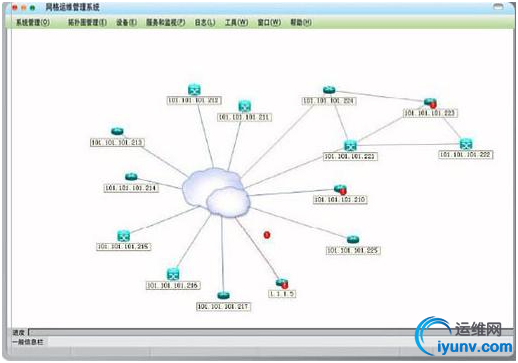Select the switch icon for 101.101.101.211
The height and width of the screenshot is (363, 518).
(x=245, y=106)
